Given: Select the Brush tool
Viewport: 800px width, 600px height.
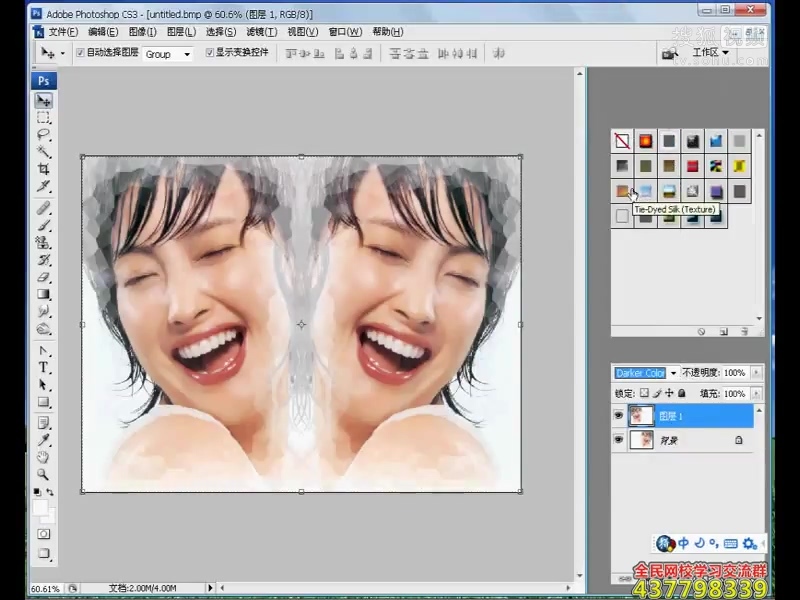Looking at the screenshot, I should [44, 225].
